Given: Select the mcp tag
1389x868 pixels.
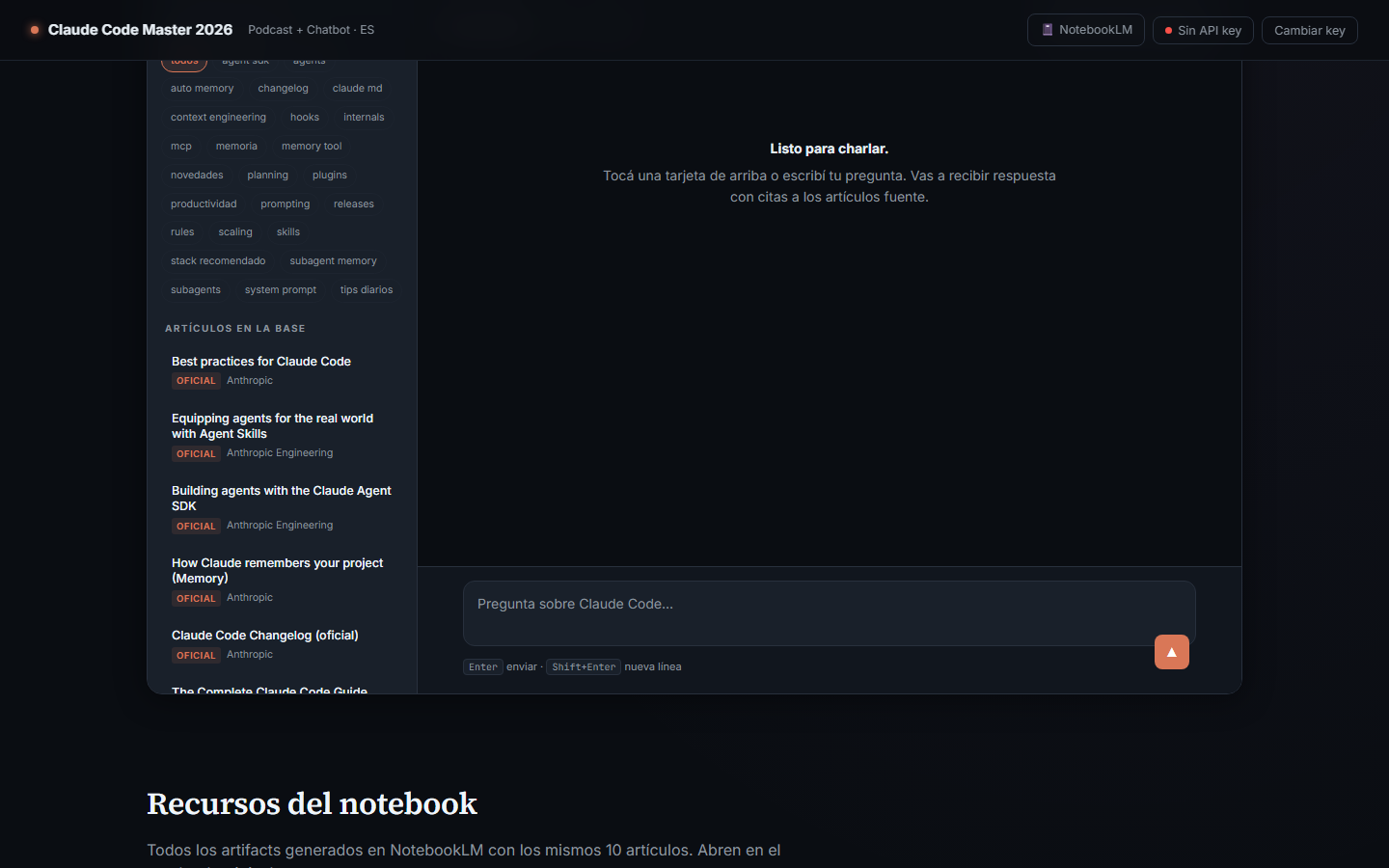Looking at the screenshot, I should (181, 146).
